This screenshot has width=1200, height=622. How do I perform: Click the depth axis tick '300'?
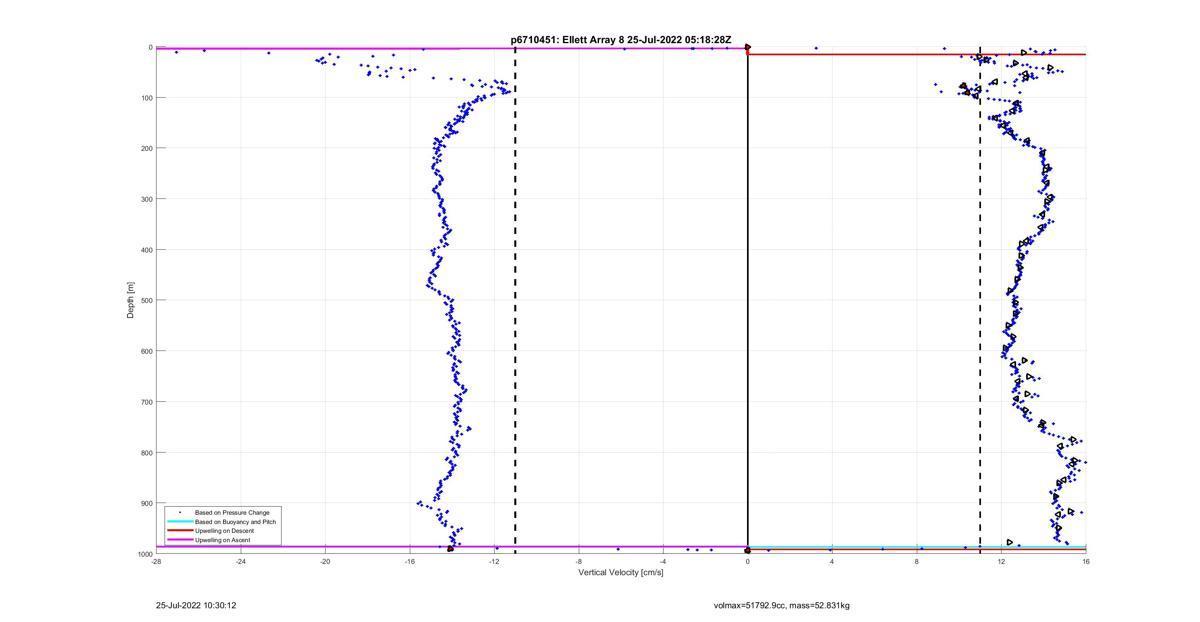pos(146,199)
